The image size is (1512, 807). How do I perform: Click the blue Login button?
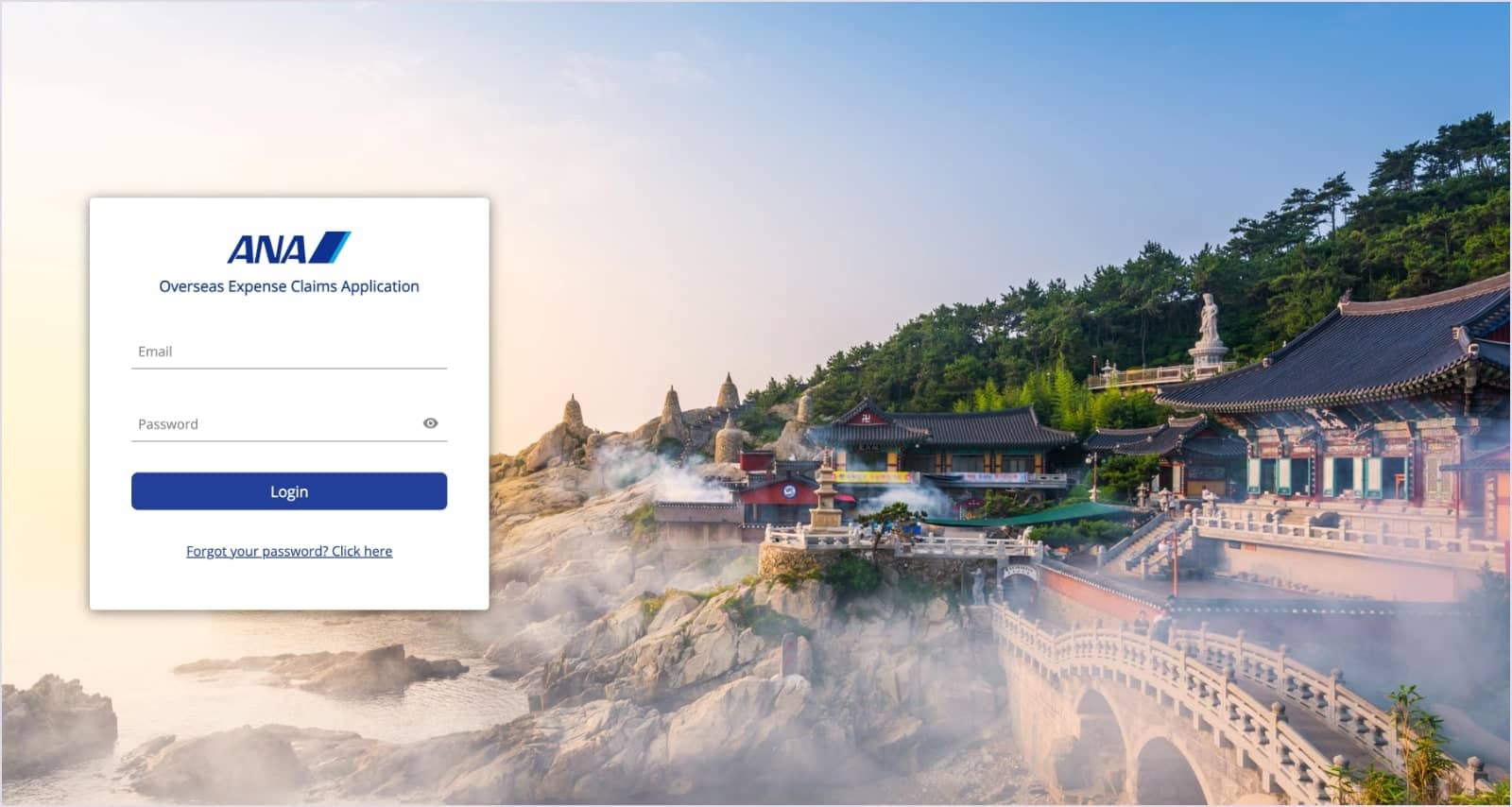(x=289, y=491)
